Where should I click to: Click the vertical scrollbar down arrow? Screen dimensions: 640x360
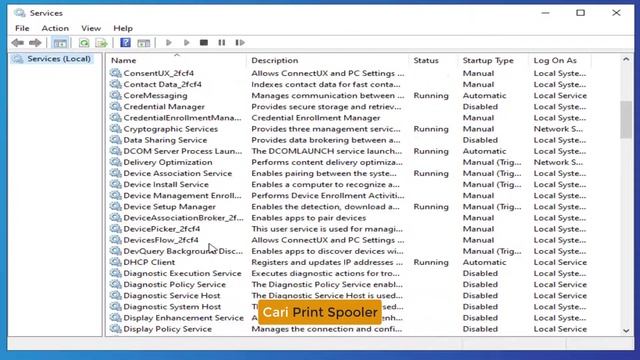click(x=626, y=331)
